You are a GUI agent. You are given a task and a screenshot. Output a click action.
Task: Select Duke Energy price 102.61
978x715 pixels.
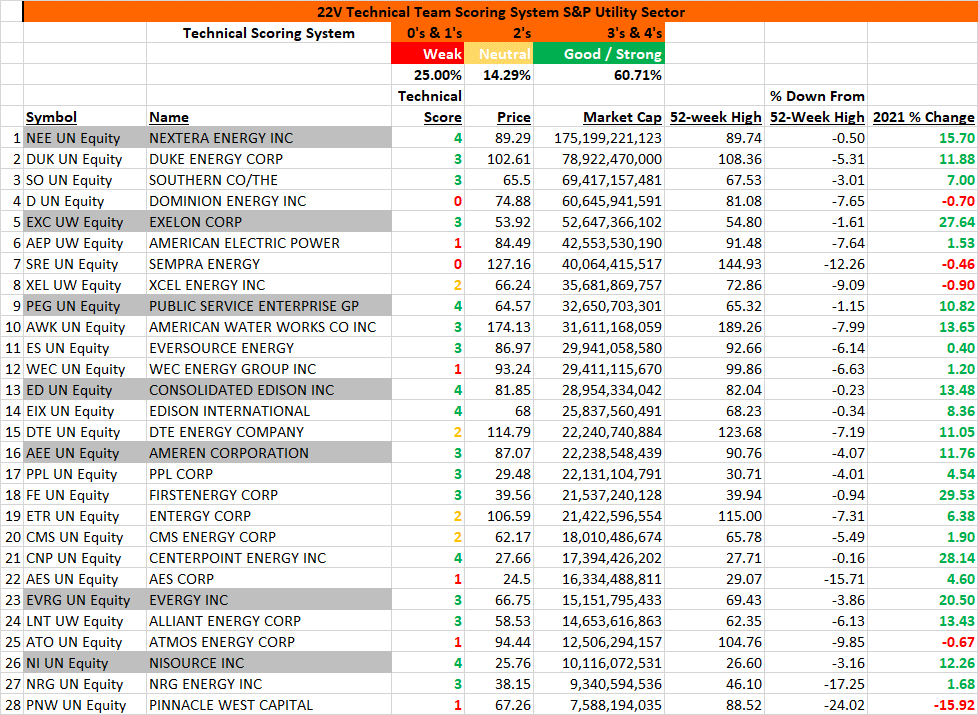[x=498, y=159]
